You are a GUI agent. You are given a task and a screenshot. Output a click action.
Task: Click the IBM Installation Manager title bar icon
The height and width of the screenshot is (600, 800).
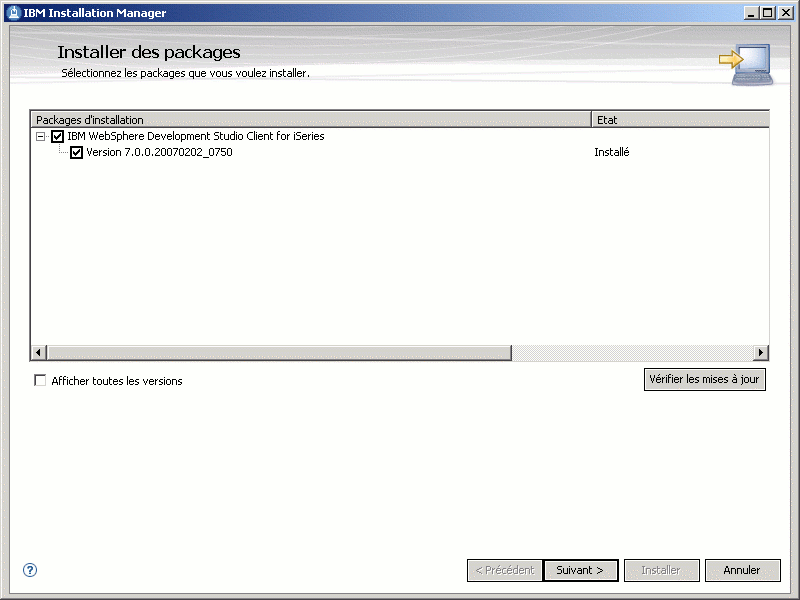coord(14,13)
